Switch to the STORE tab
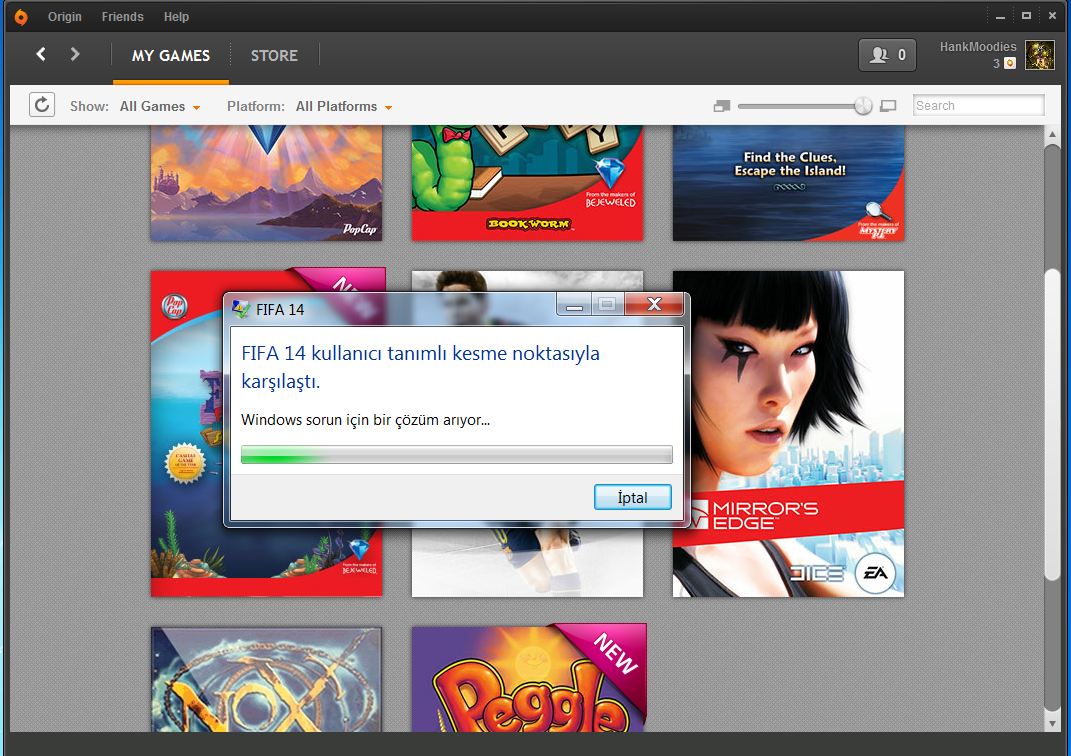This screenshot has height=756, width=1071. coord(274,55)
